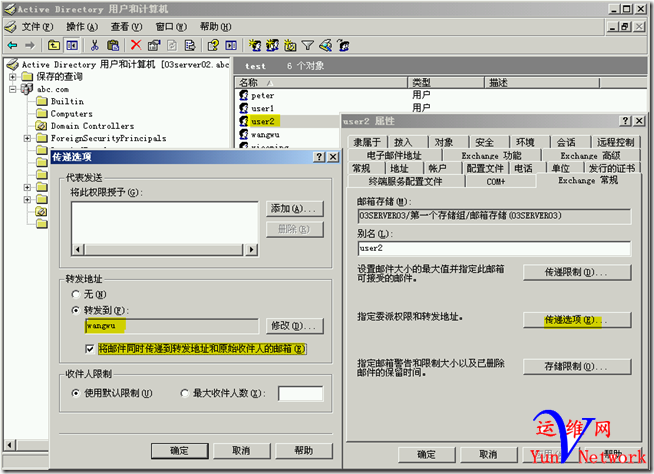654x474 pixels.
Task: Open the 窗口 menu
Action: (x=171, y=27)
